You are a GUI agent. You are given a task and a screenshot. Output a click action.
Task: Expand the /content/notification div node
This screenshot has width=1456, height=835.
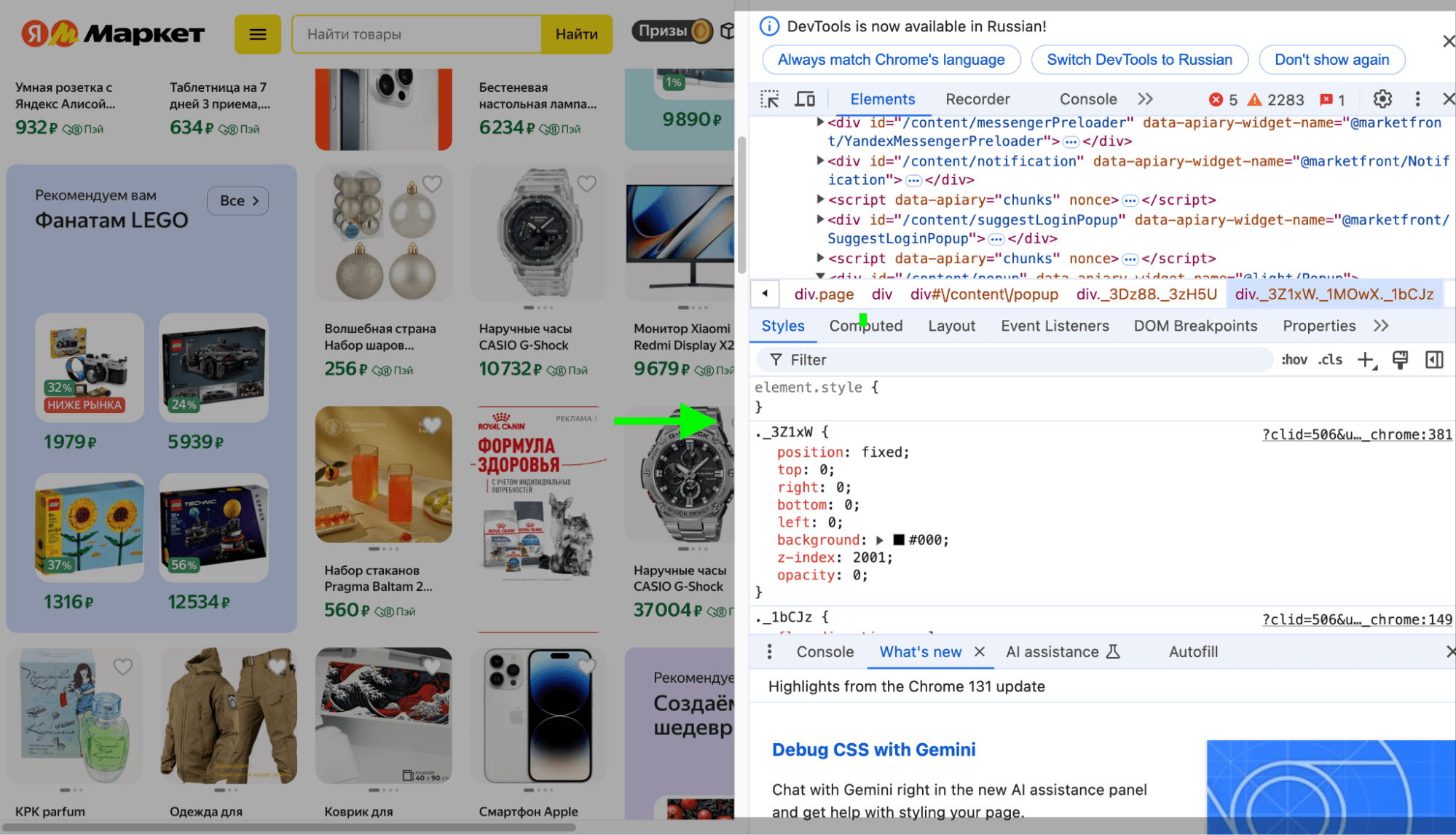click(820, 161)
